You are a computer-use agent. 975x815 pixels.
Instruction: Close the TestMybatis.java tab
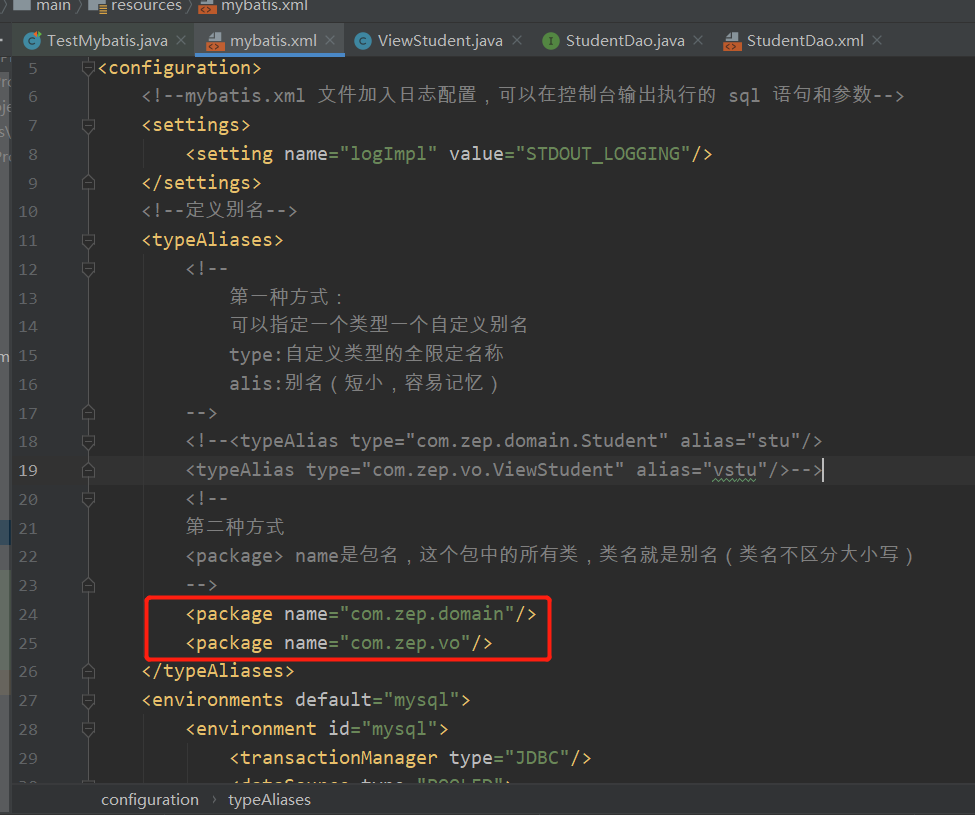(181, 40)
